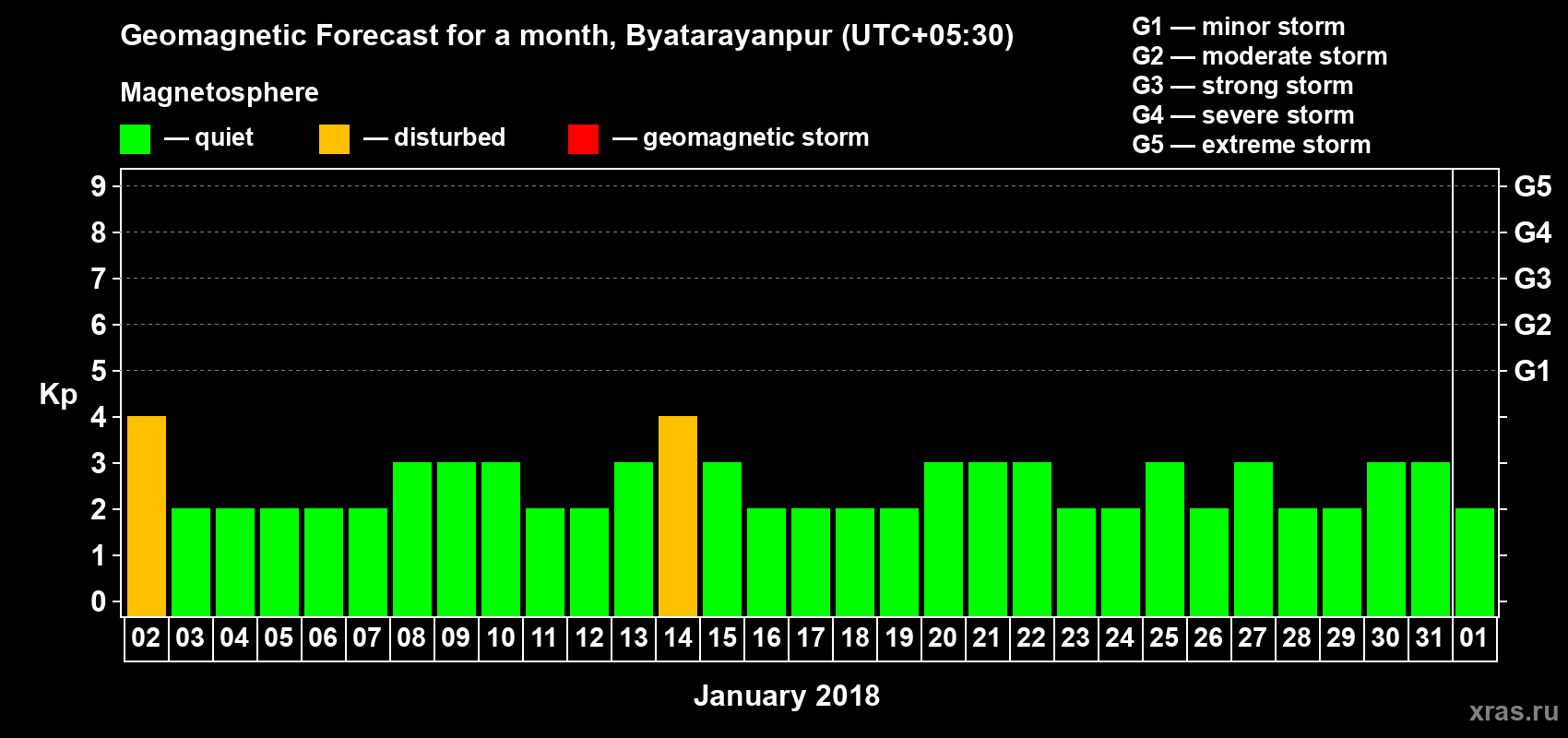Image resolution: width=1568 pixels, height=738 pixels.
Task: Select the green bar for day 08
Action: coord(412,539)
